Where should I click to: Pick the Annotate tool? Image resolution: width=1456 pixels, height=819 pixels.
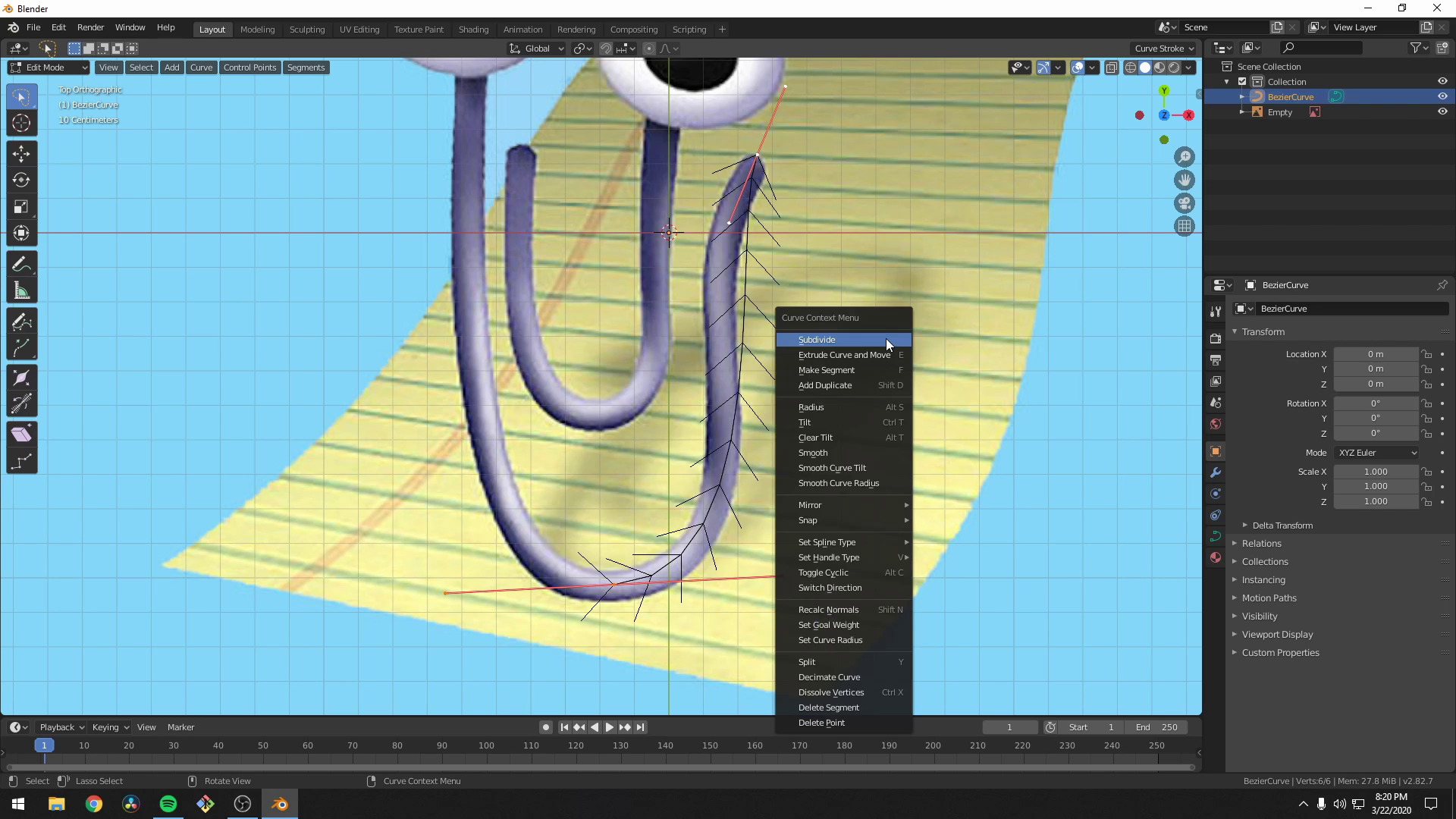coord(21,263)
